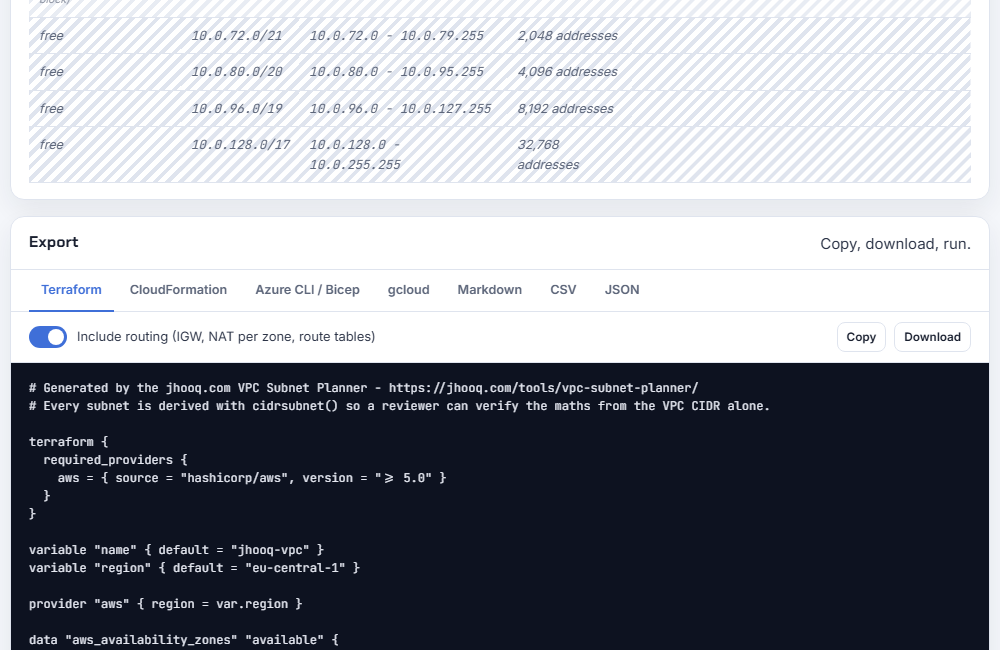This screenshot has height=650, width=1000.
Task: Click the provider "aws" code line
Action: click(166, 604)
